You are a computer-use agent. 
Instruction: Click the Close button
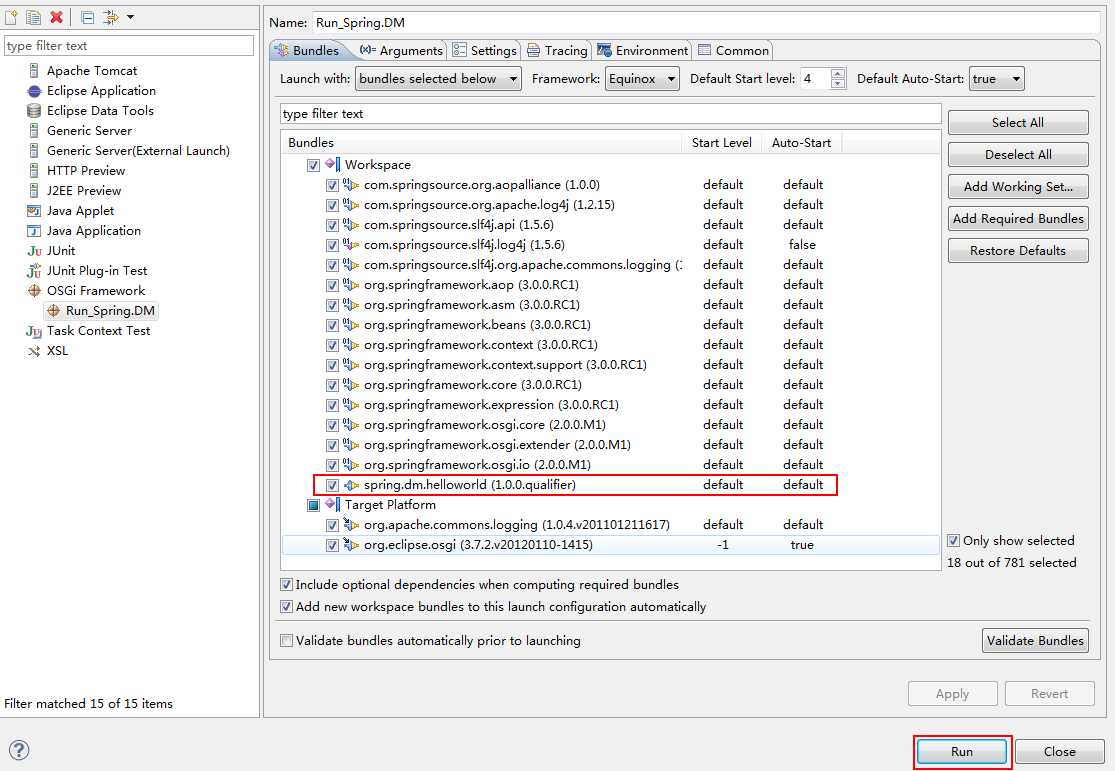1060,751
